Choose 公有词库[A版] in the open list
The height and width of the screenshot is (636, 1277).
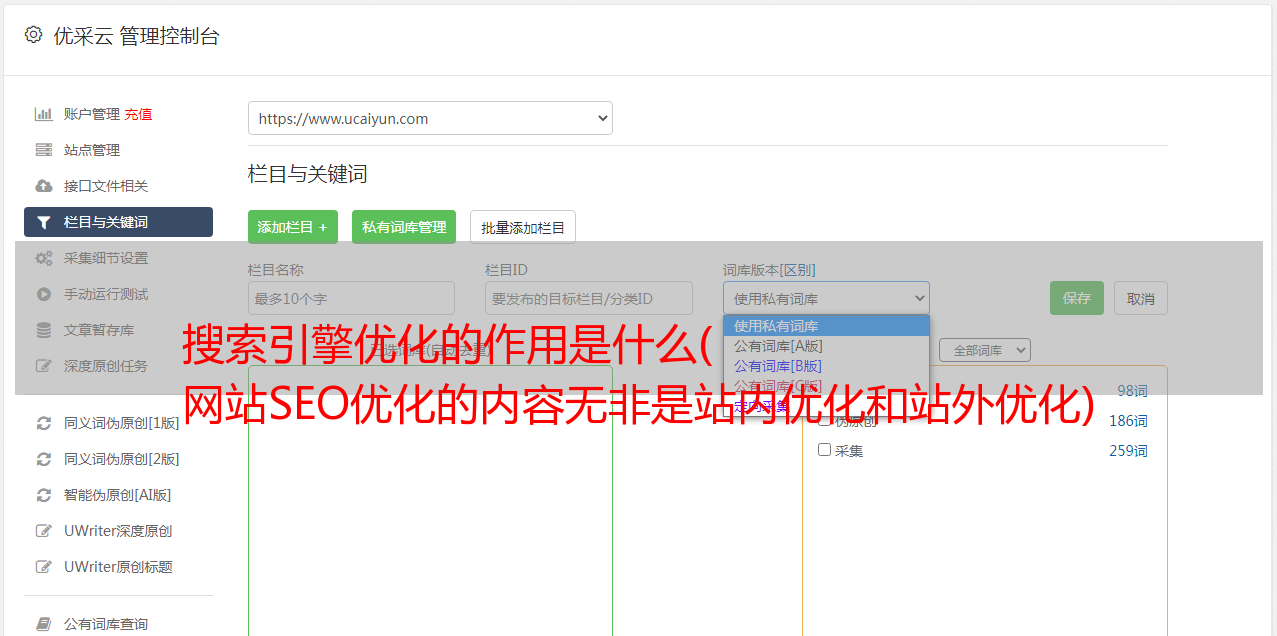tap(826, 346)
